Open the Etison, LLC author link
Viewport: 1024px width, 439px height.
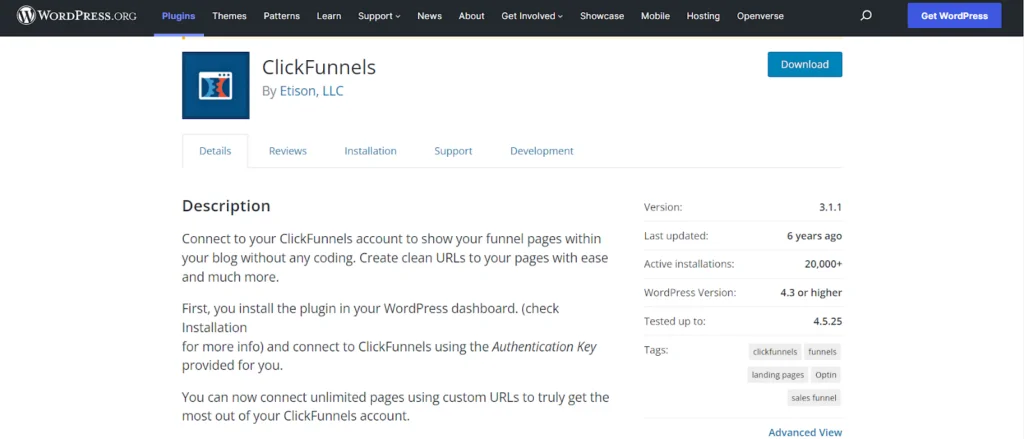[x=312, y=91]
